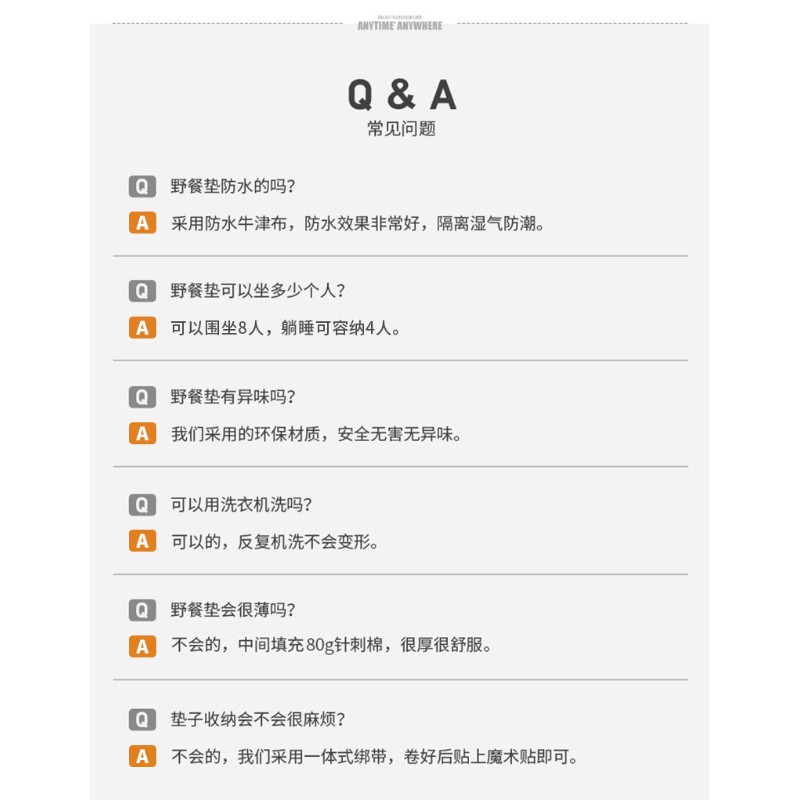Click the orange A icon beside 反复机洗不会变形

pyautogui.click(x=142, y=541)
